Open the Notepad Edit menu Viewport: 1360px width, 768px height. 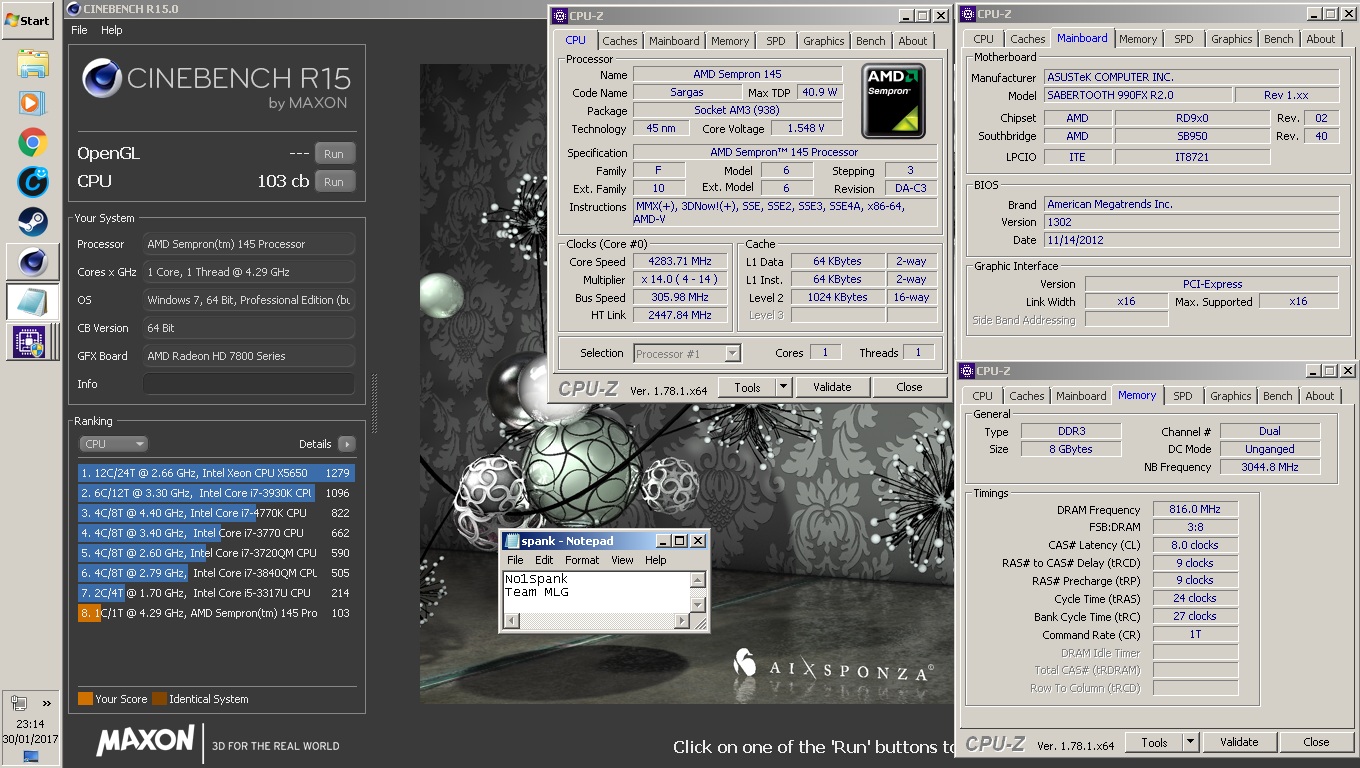[544, 560]
